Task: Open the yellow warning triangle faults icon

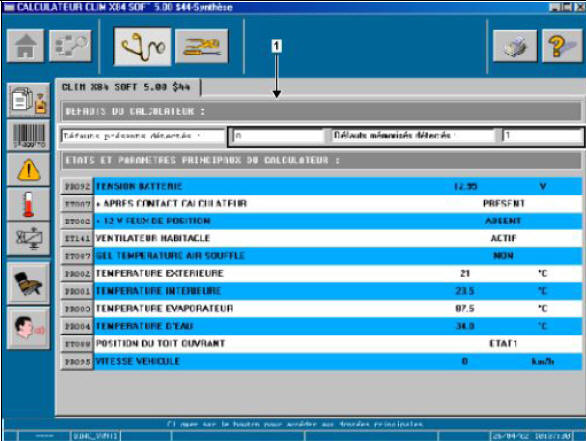Action: tap(28, 170)
